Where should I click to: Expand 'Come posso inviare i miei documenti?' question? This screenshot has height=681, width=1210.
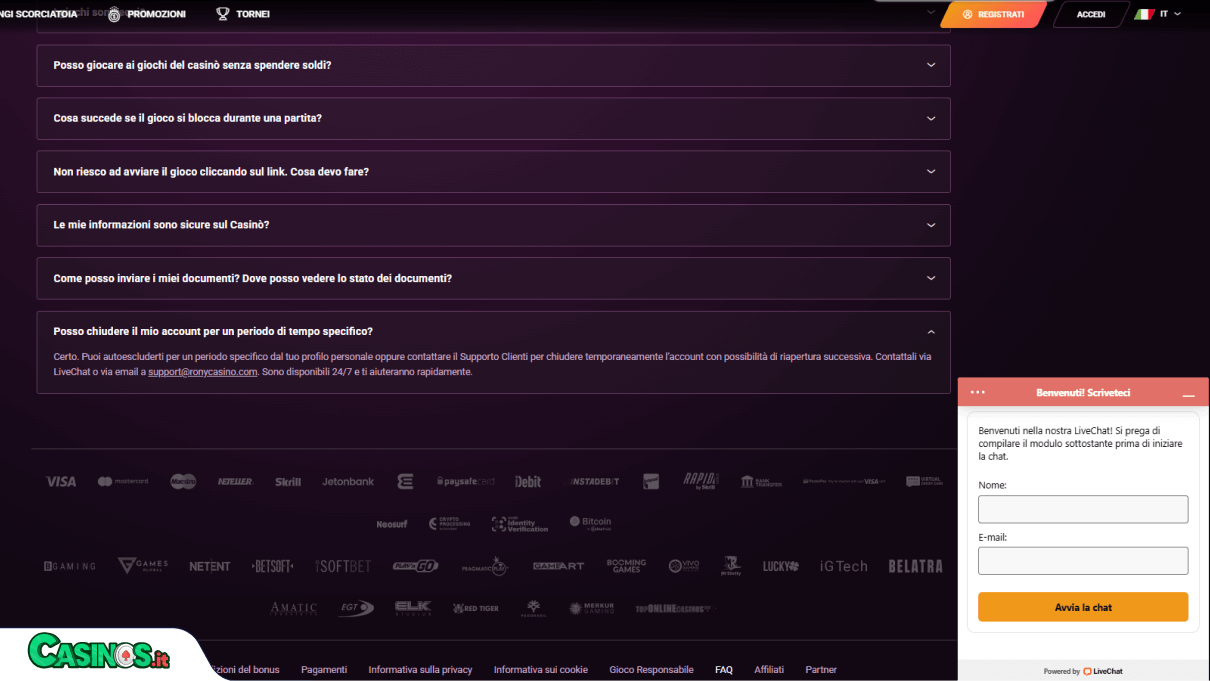point(493,278)
